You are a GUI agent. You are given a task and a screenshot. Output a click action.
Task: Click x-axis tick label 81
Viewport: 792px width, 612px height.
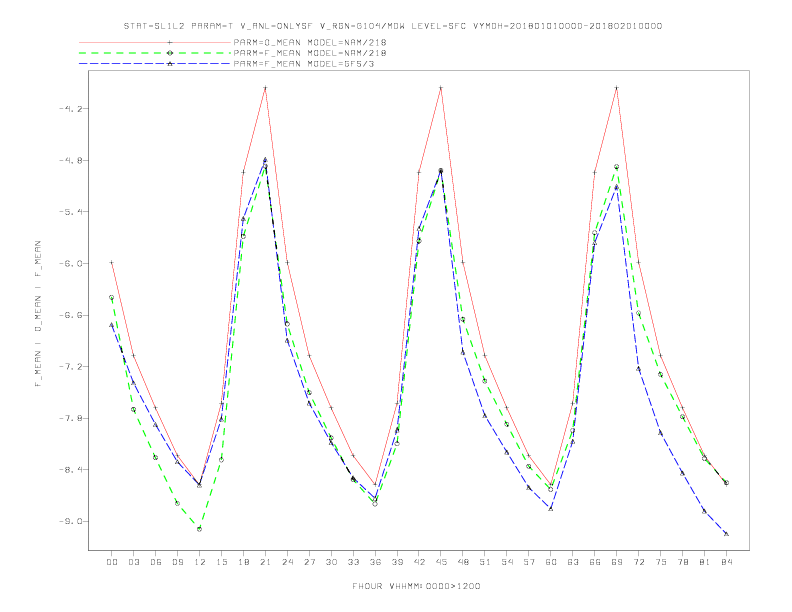tap(704, 562)
